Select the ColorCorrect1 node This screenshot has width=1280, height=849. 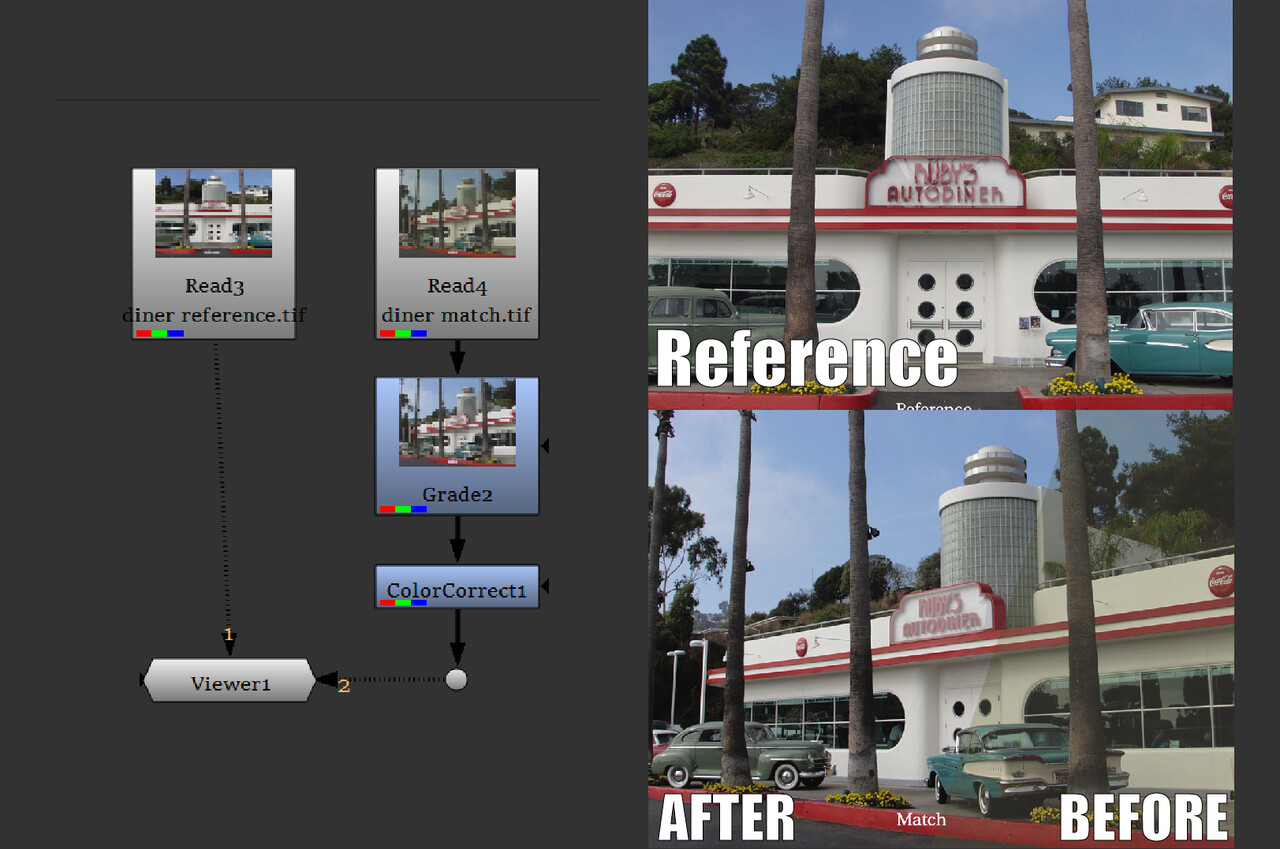coord(457,587)
